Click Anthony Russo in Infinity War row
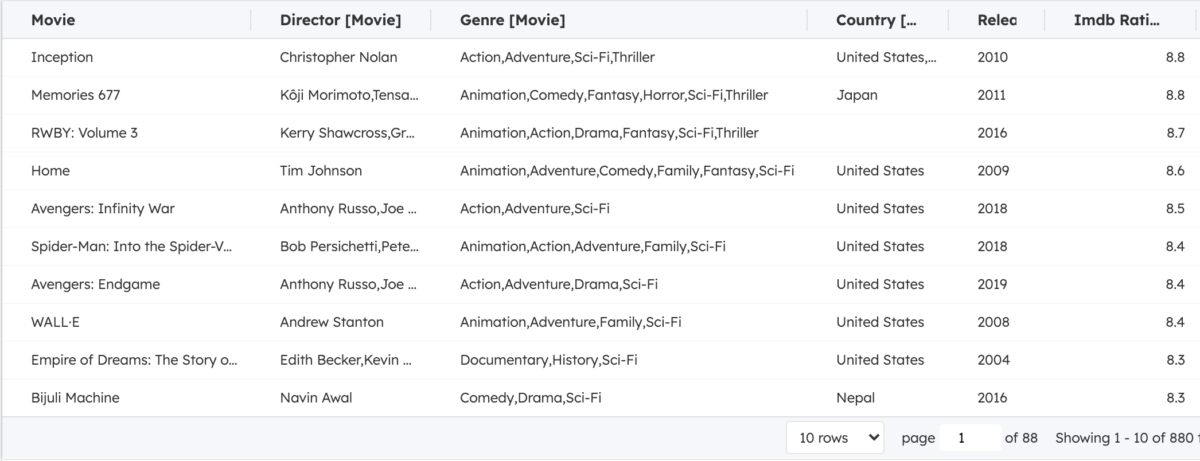The height and width of the screenshot is (461, 1200). coord(348,209)
